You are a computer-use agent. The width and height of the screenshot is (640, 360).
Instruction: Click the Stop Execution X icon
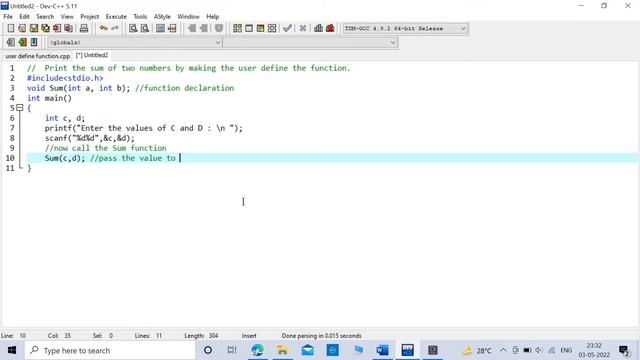pos(303,28)
